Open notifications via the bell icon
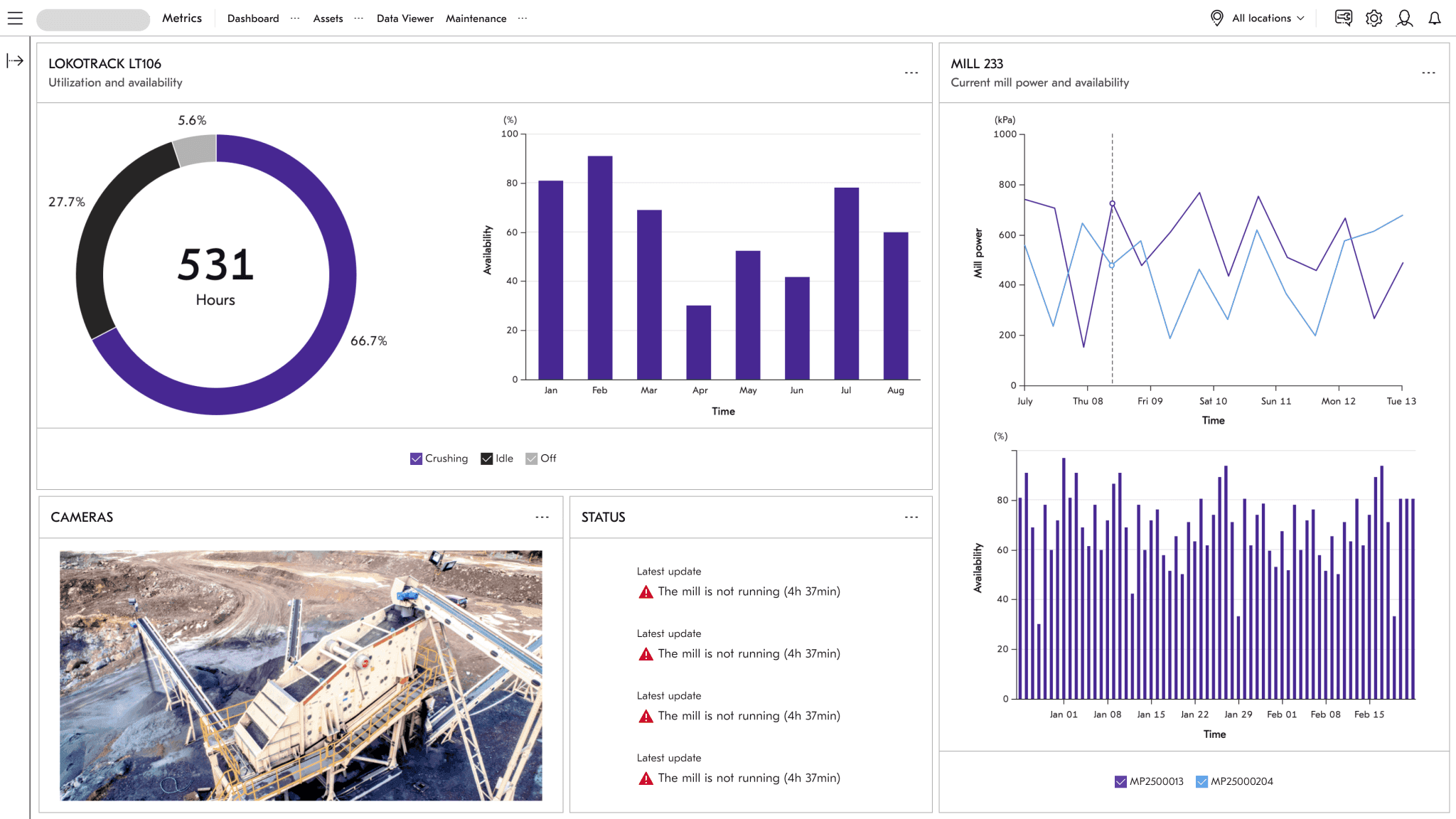The image size is (1456, 819). click(x=1435, y=18)
